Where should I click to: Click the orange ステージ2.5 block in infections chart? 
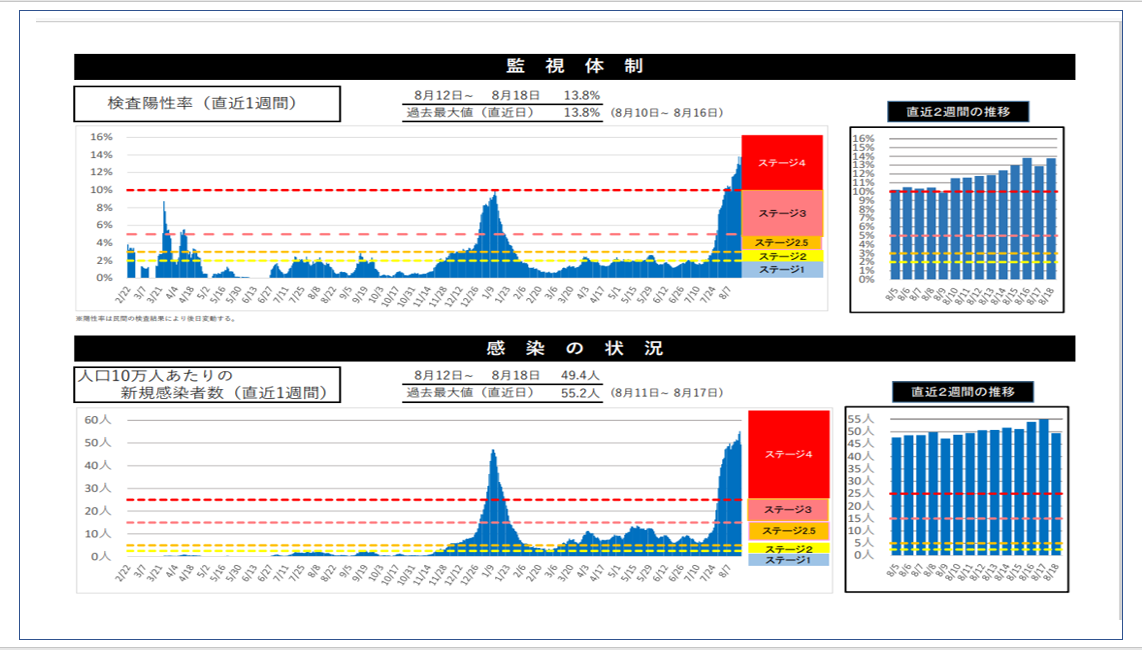788,531
